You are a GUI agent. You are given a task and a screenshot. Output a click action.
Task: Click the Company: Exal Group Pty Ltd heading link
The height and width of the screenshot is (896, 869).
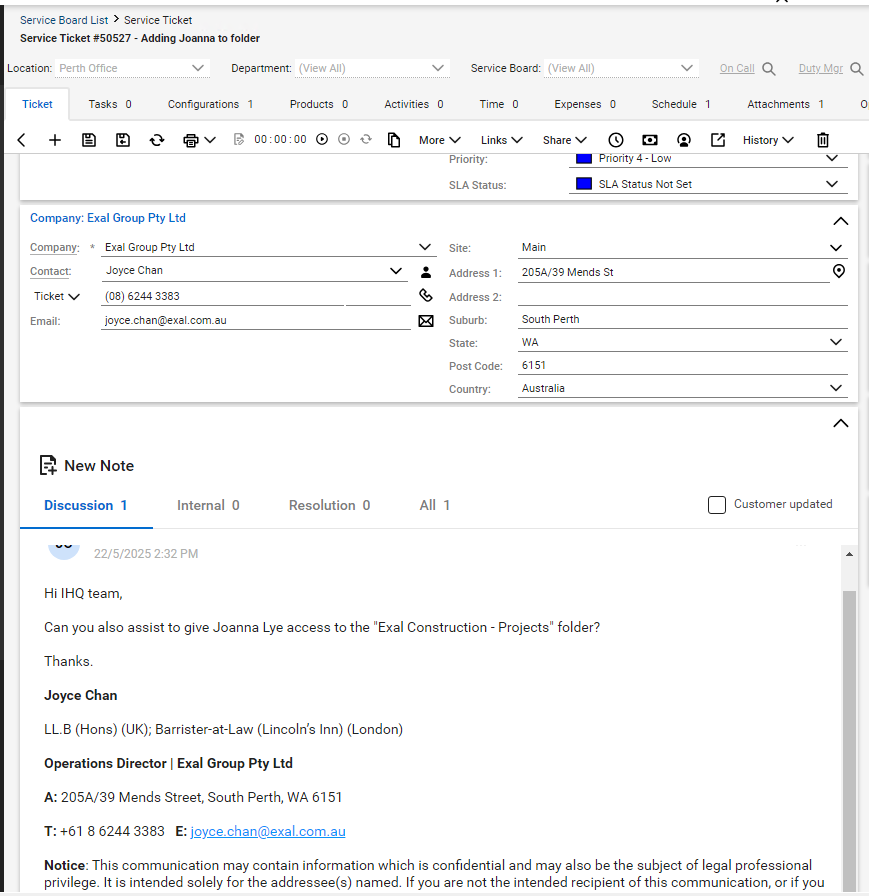click(x=107, y=218)
